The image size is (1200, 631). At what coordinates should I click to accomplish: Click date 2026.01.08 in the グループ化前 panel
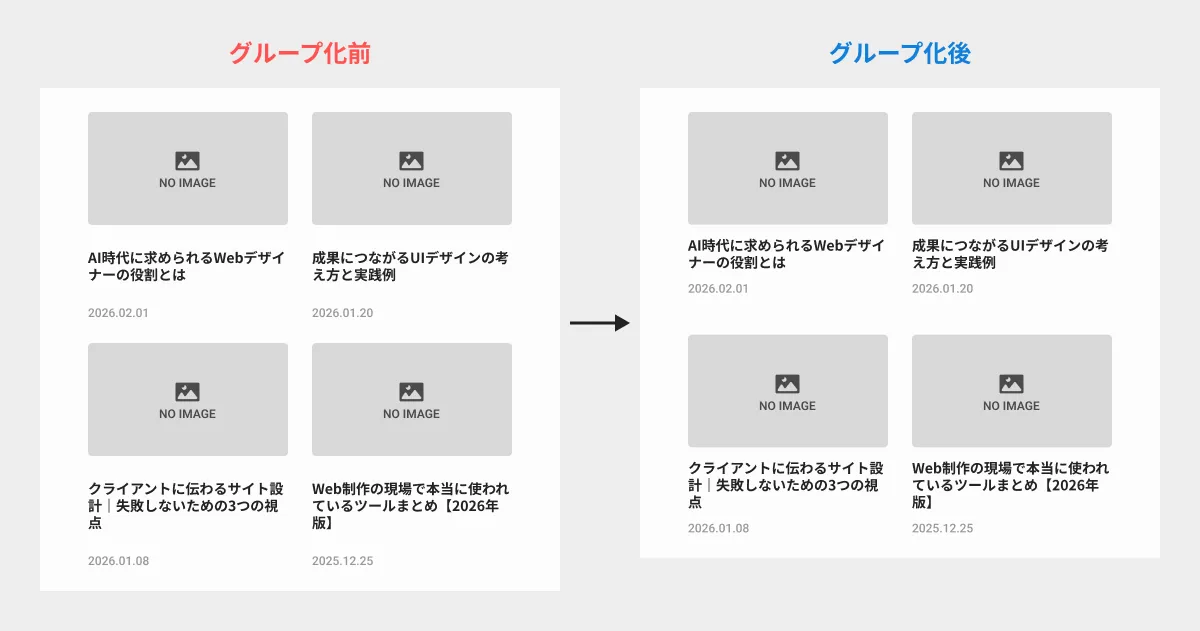118,561
